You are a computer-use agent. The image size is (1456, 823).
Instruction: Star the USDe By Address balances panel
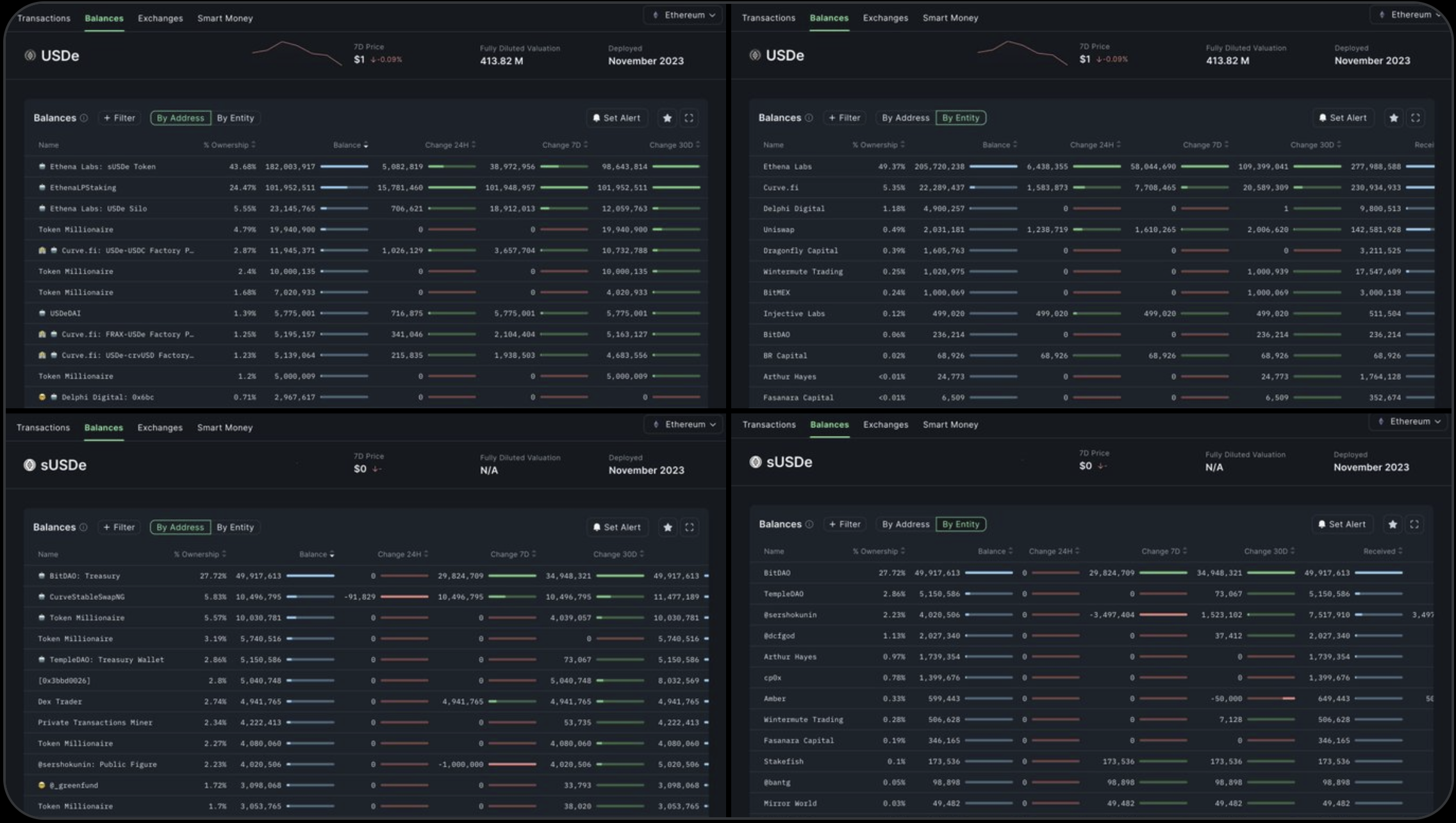(x=667, y=118)
